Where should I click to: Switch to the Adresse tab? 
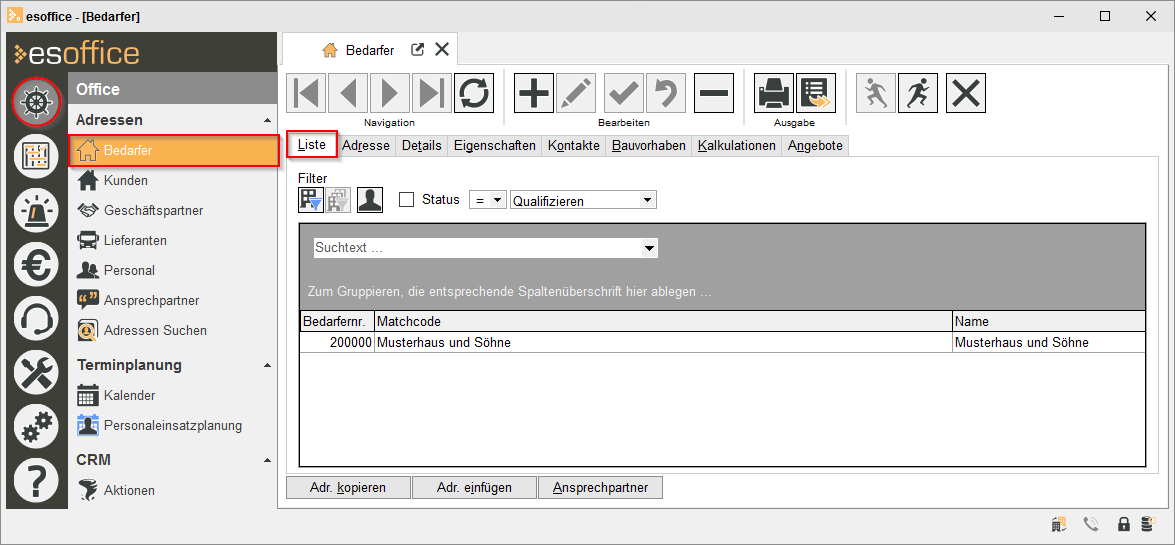coord(366,146)
